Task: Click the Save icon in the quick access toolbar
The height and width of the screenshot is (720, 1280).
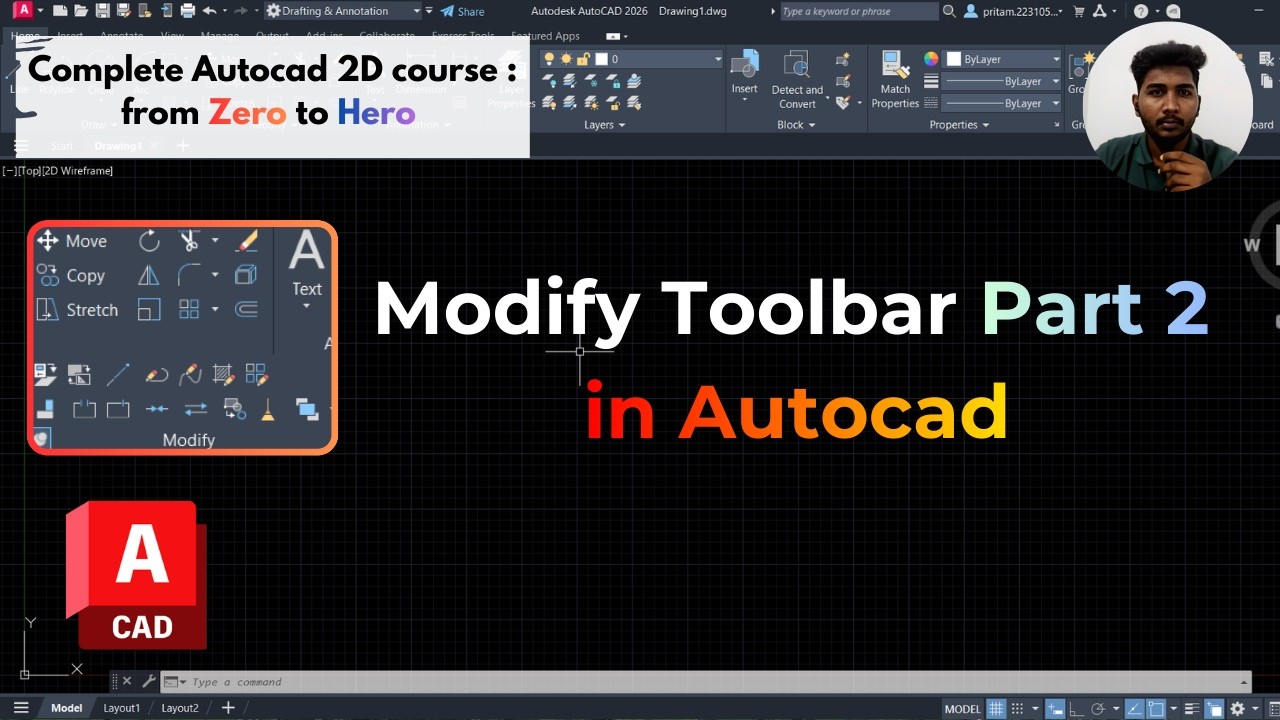Action: tap(103, 11)
